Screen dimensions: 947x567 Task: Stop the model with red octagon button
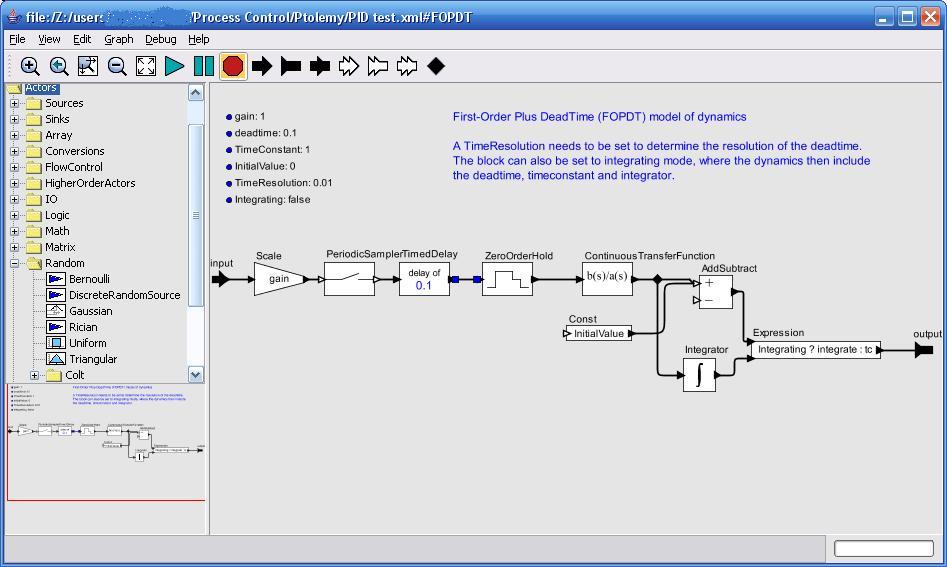point(233,66)
